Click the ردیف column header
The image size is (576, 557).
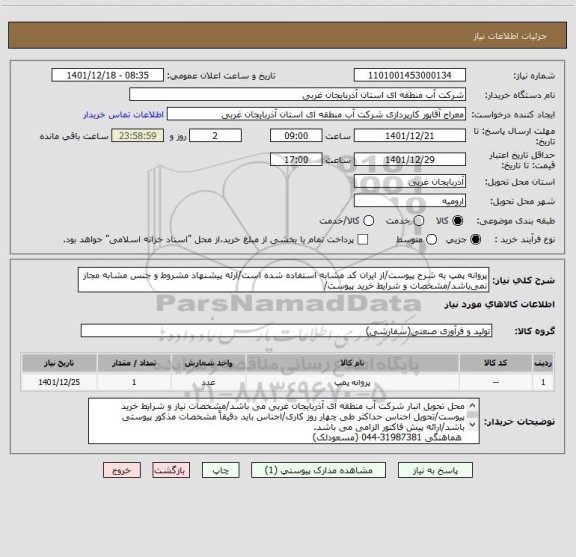543,363
